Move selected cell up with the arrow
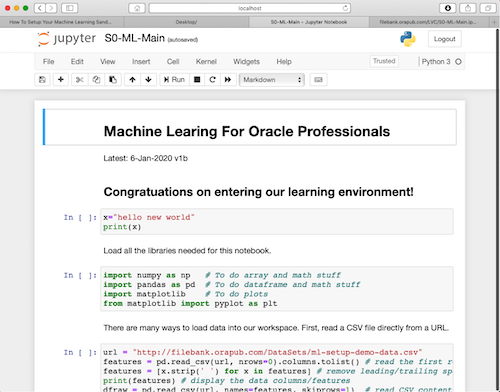500x392 pixels. pyautogui.click(x=133, y=80)
